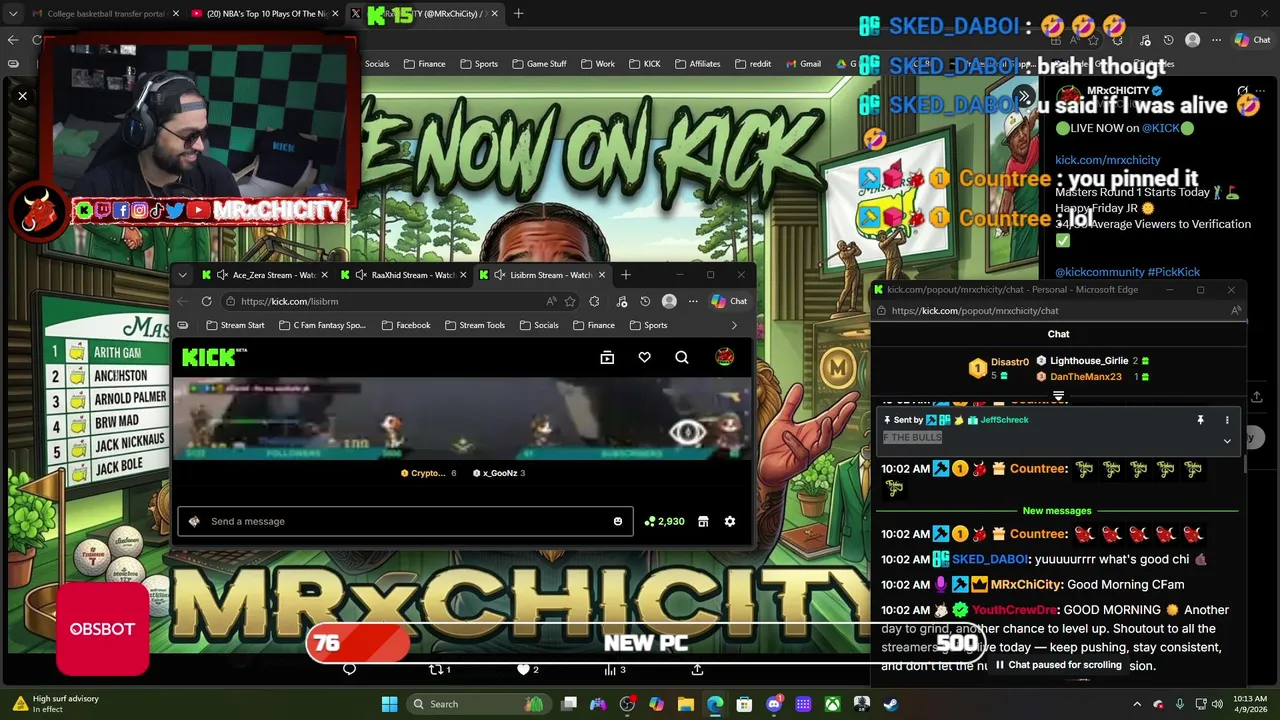Screen dimensions: 1280x720
Task: Click the retweet icon under image
Action: click(x=436, y=669)
